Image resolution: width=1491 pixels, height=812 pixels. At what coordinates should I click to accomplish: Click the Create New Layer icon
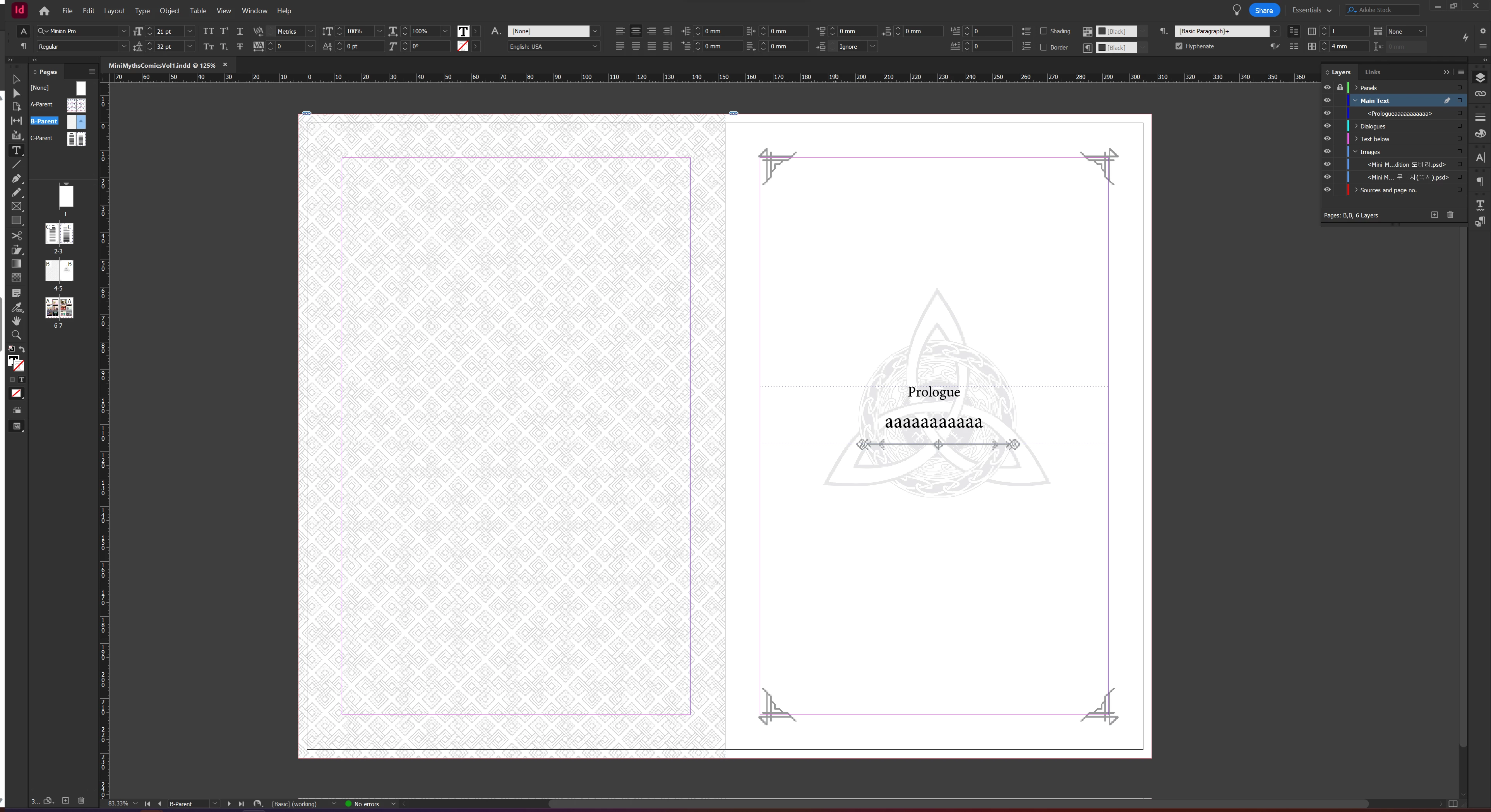tap(1434, 215)
